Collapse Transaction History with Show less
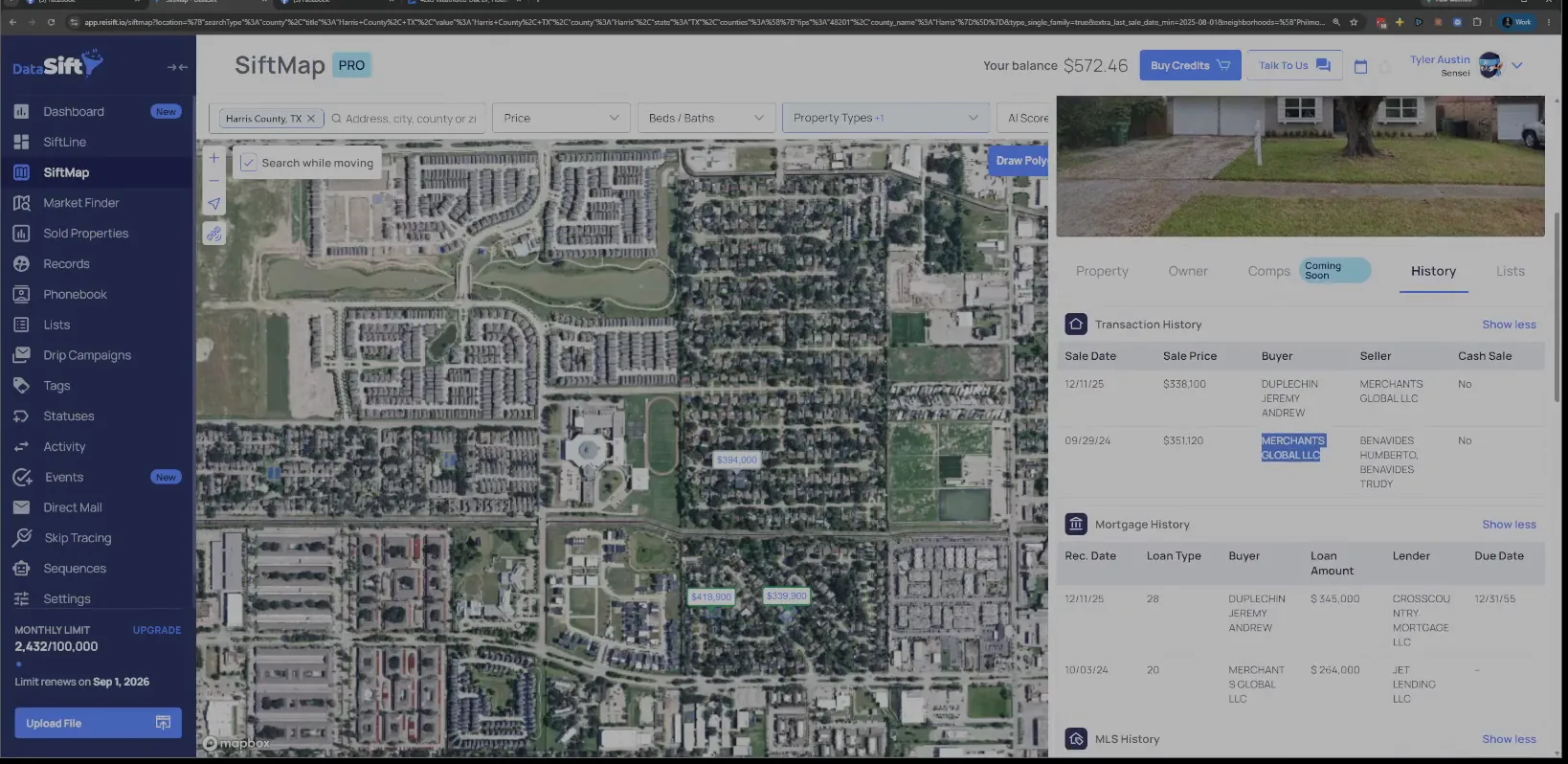This screenshot has width=1568, height=764. click(x=1509, y=325)
